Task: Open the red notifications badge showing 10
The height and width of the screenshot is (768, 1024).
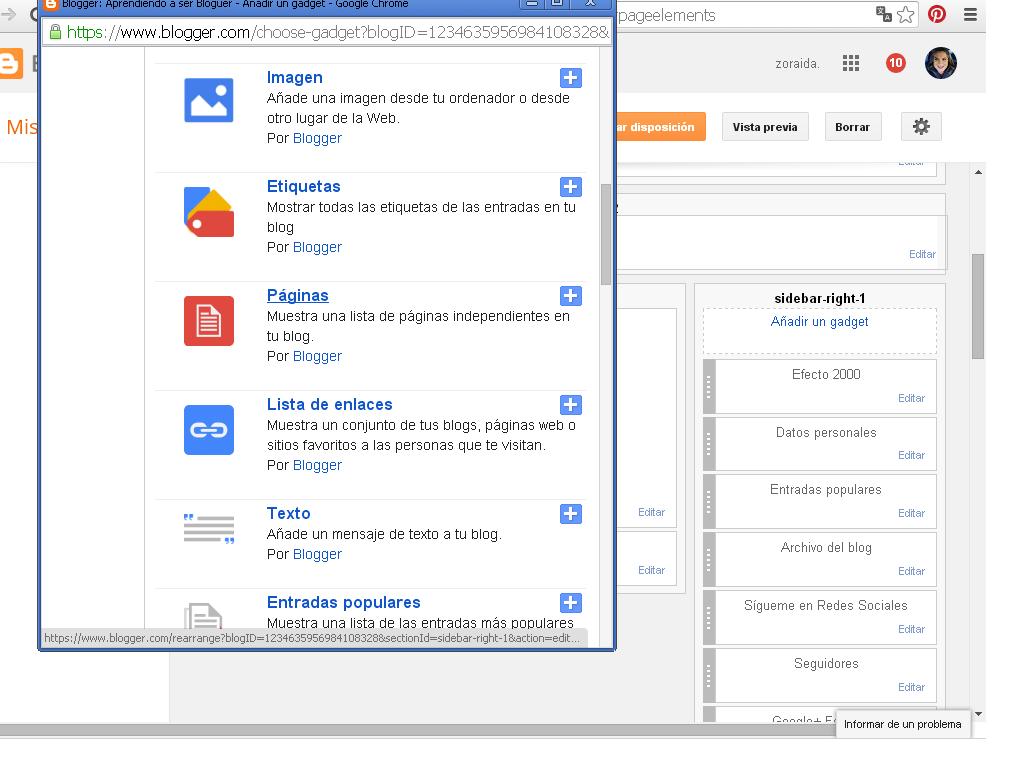Action: pyautogui.click(x=895, y=63)
